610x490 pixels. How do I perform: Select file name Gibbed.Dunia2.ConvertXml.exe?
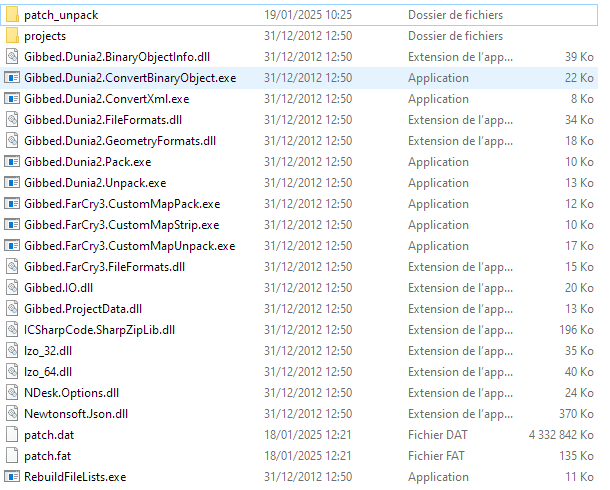point(107,99)
